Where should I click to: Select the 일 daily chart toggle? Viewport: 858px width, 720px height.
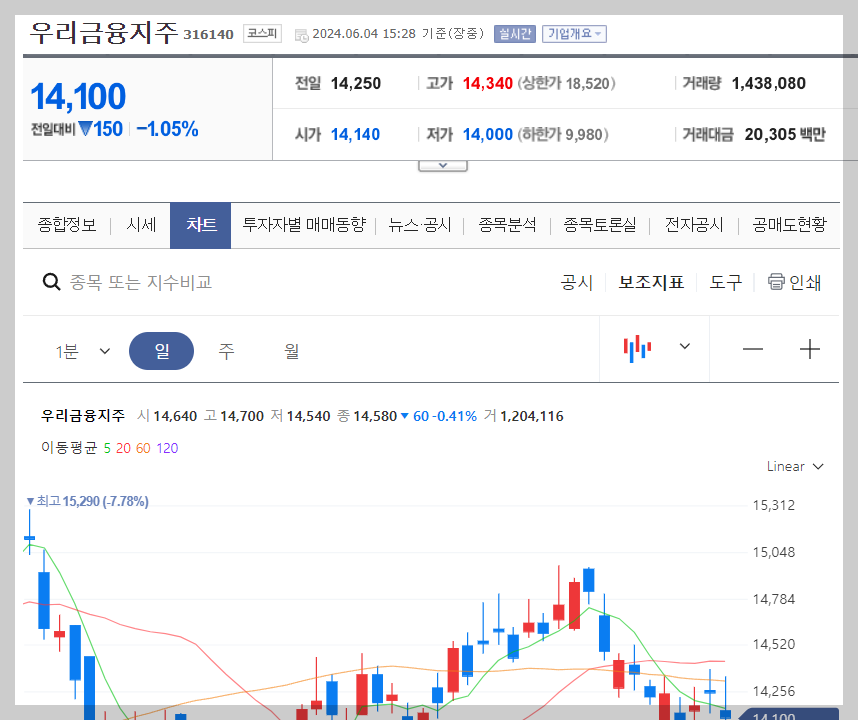(x=161, y=351)
